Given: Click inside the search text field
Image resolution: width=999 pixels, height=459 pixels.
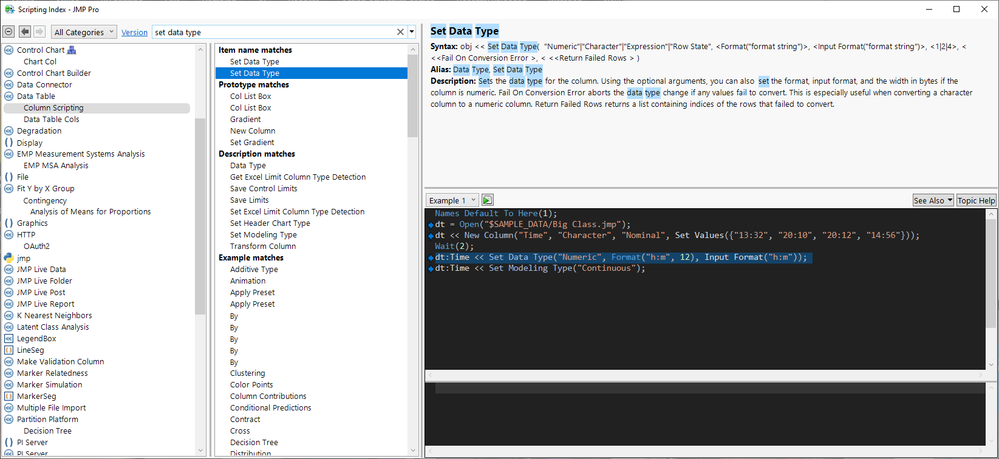Looking at the screenshot, I should 270,32.
